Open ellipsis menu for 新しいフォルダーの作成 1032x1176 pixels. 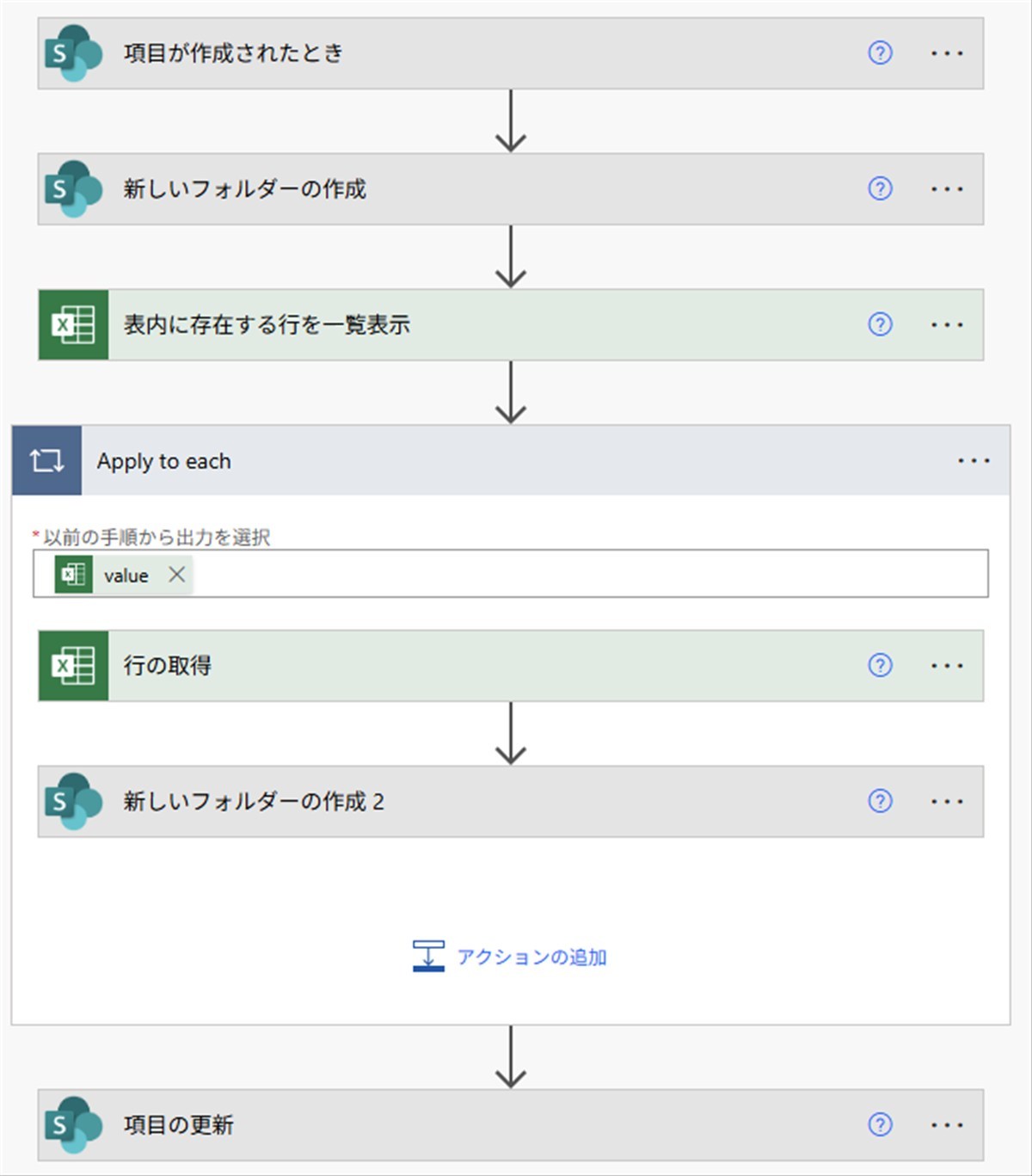[947, 188]
